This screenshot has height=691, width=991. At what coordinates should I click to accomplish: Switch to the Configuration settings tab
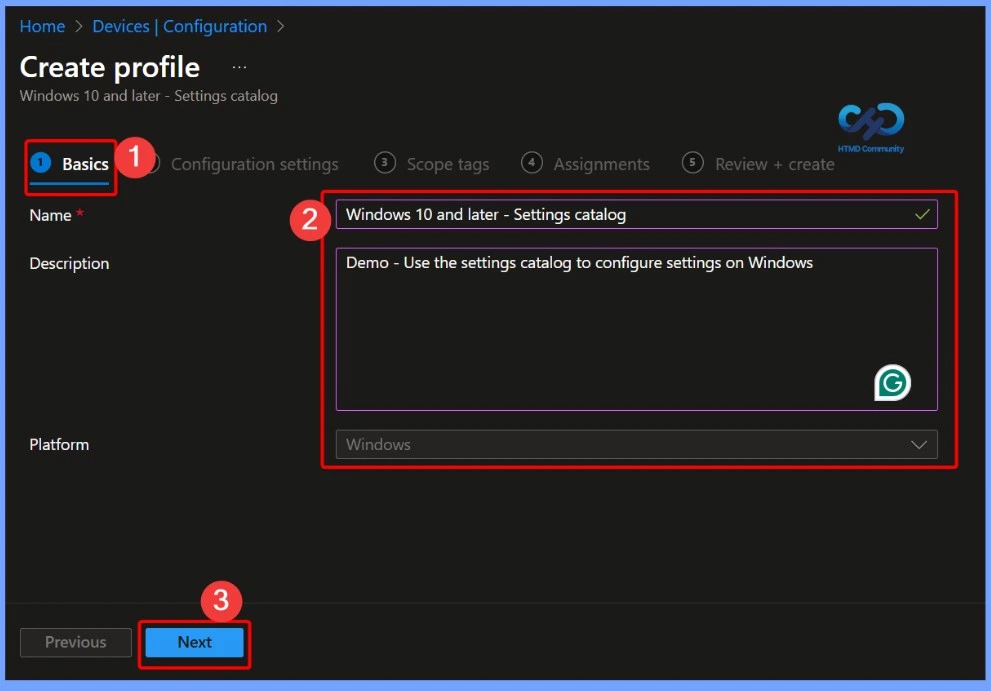254,163
